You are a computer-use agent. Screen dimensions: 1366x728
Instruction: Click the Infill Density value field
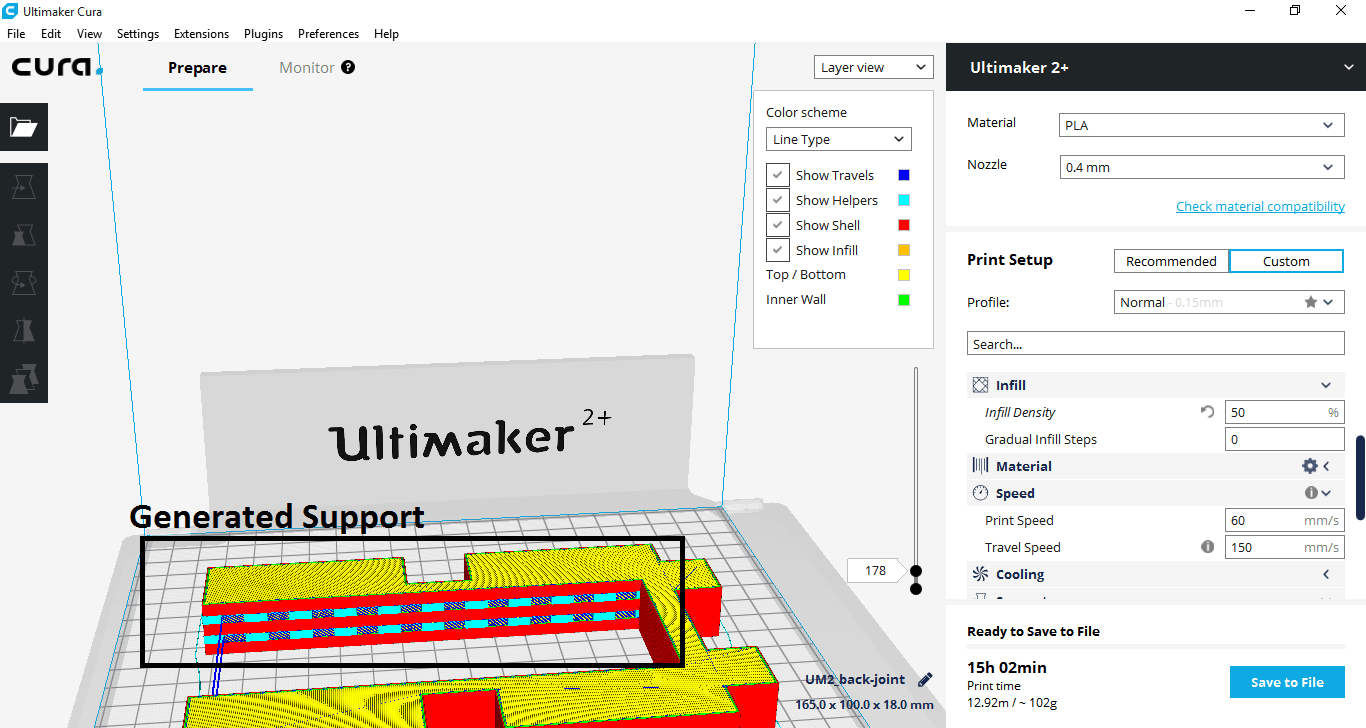[x=1284, y=412]
